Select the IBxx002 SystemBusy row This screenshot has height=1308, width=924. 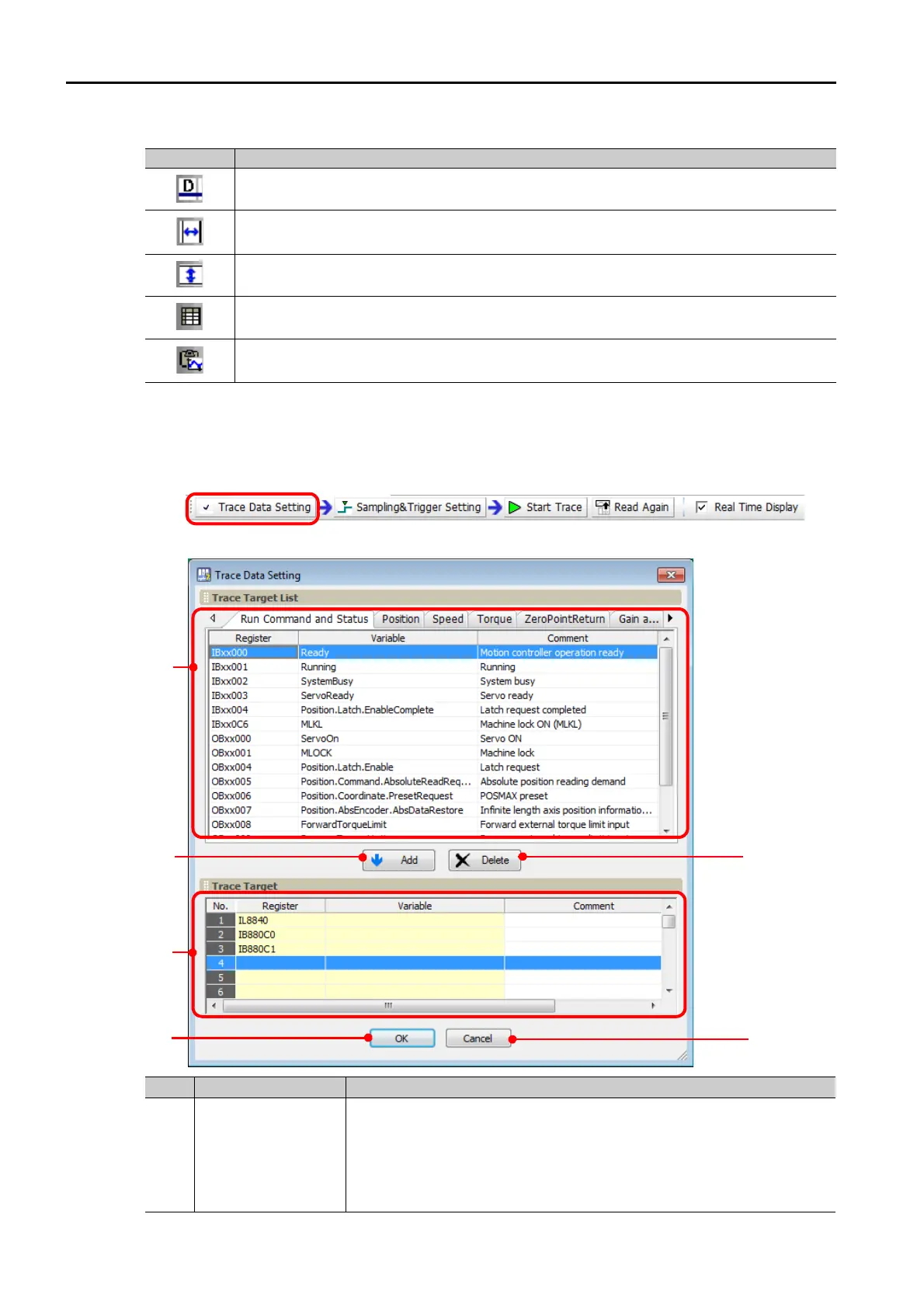point(433,681)
